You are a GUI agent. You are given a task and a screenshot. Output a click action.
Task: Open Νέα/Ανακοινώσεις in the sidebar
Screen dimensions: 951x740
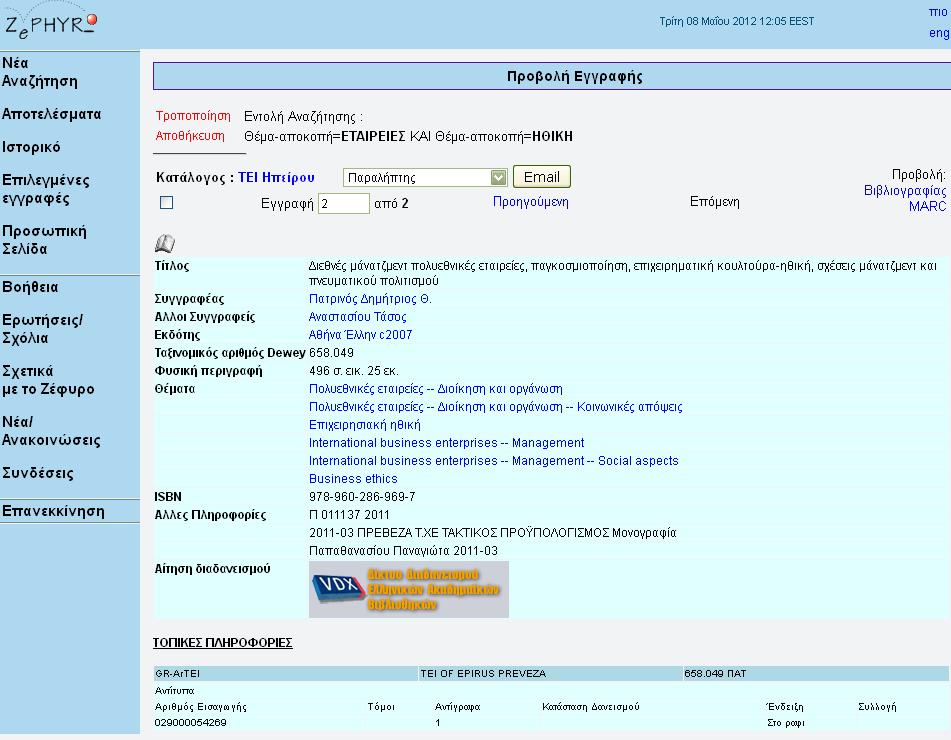coord(52,431)
